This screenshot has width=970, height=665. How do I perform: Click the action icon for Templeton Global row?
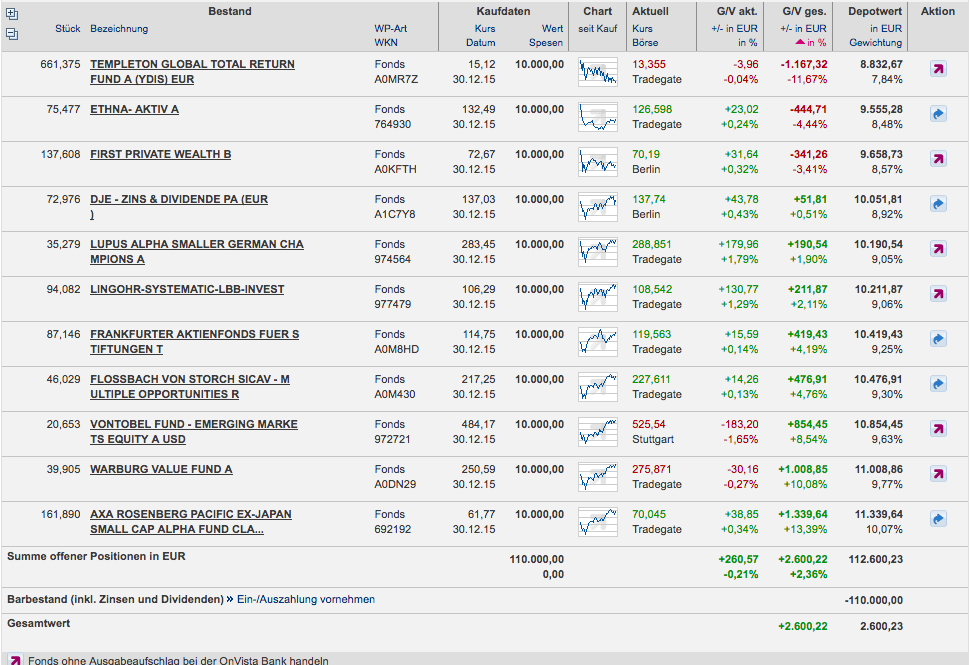point(938,70)
